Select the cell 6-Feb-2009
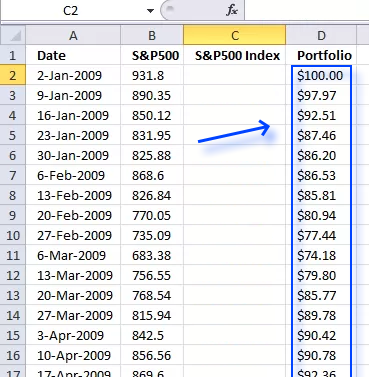Screen dimensions: 369x377 73,175
